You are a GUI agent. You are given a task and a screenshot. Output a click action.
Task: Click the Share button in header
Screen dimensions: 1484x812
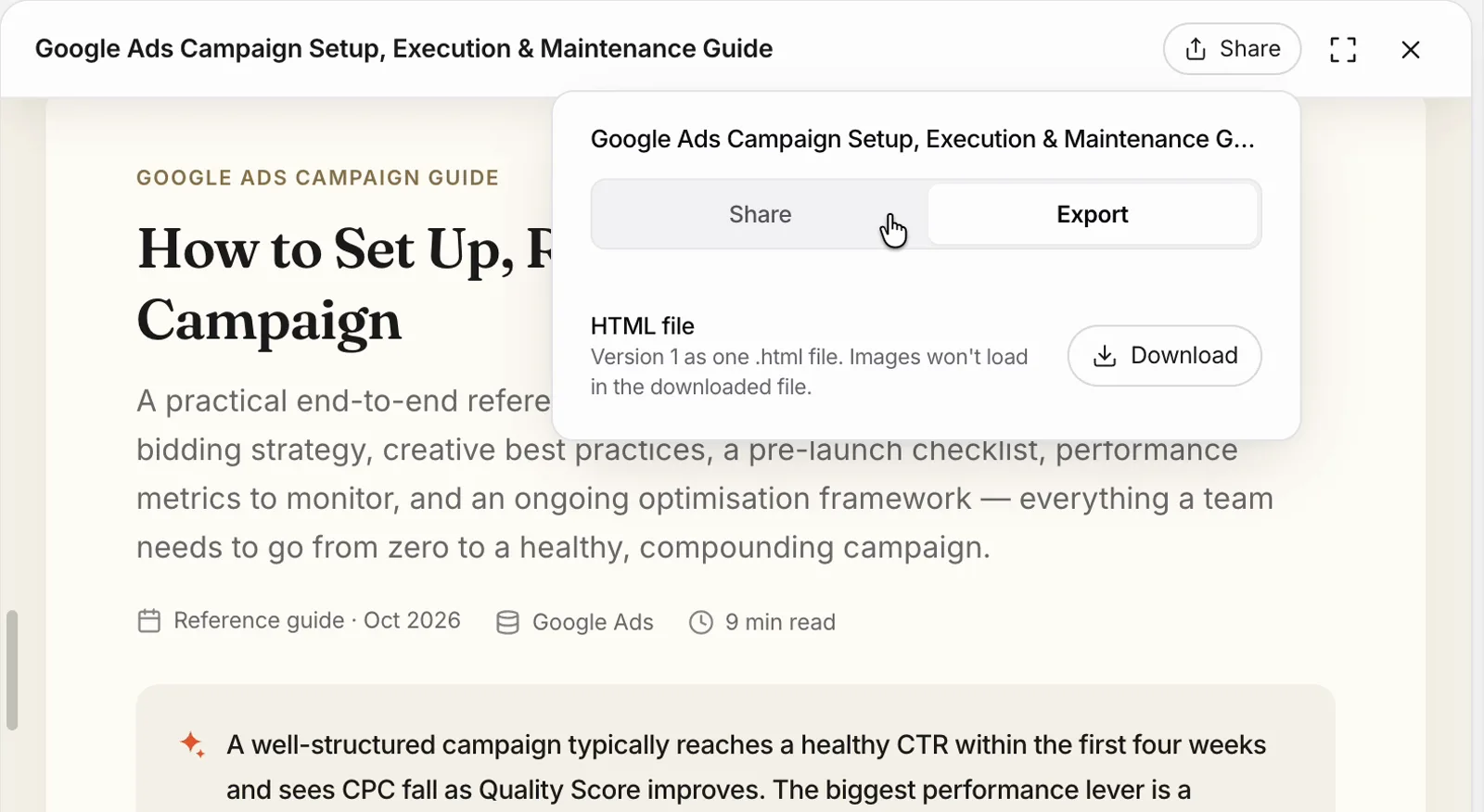(x=1232, y=49)
